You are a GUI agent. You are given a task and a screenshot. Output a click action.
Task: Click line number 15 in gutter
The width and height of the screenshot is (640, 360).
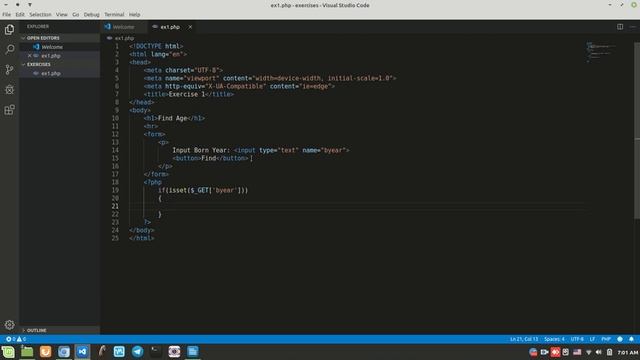[x=115, y=158]
